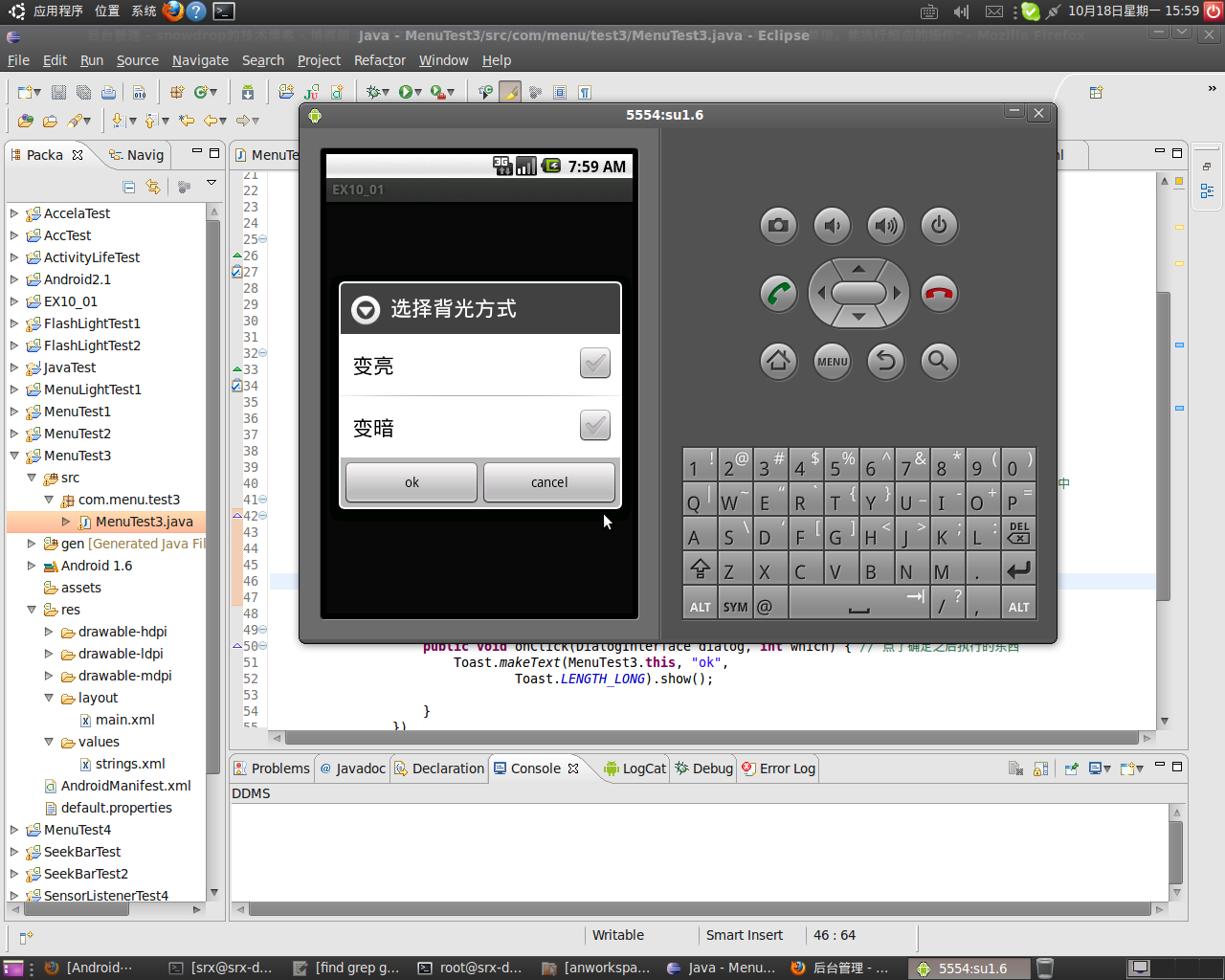This screenshot has width=1225, height=980.
Task: Click the emulator Home button
Action: click(778, 361)
